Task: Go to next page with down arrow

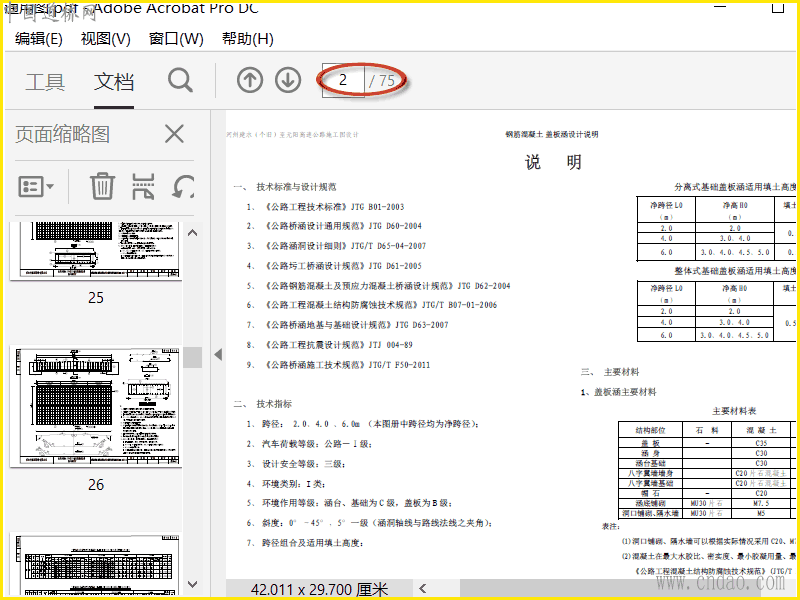Action: coord(288,81)
